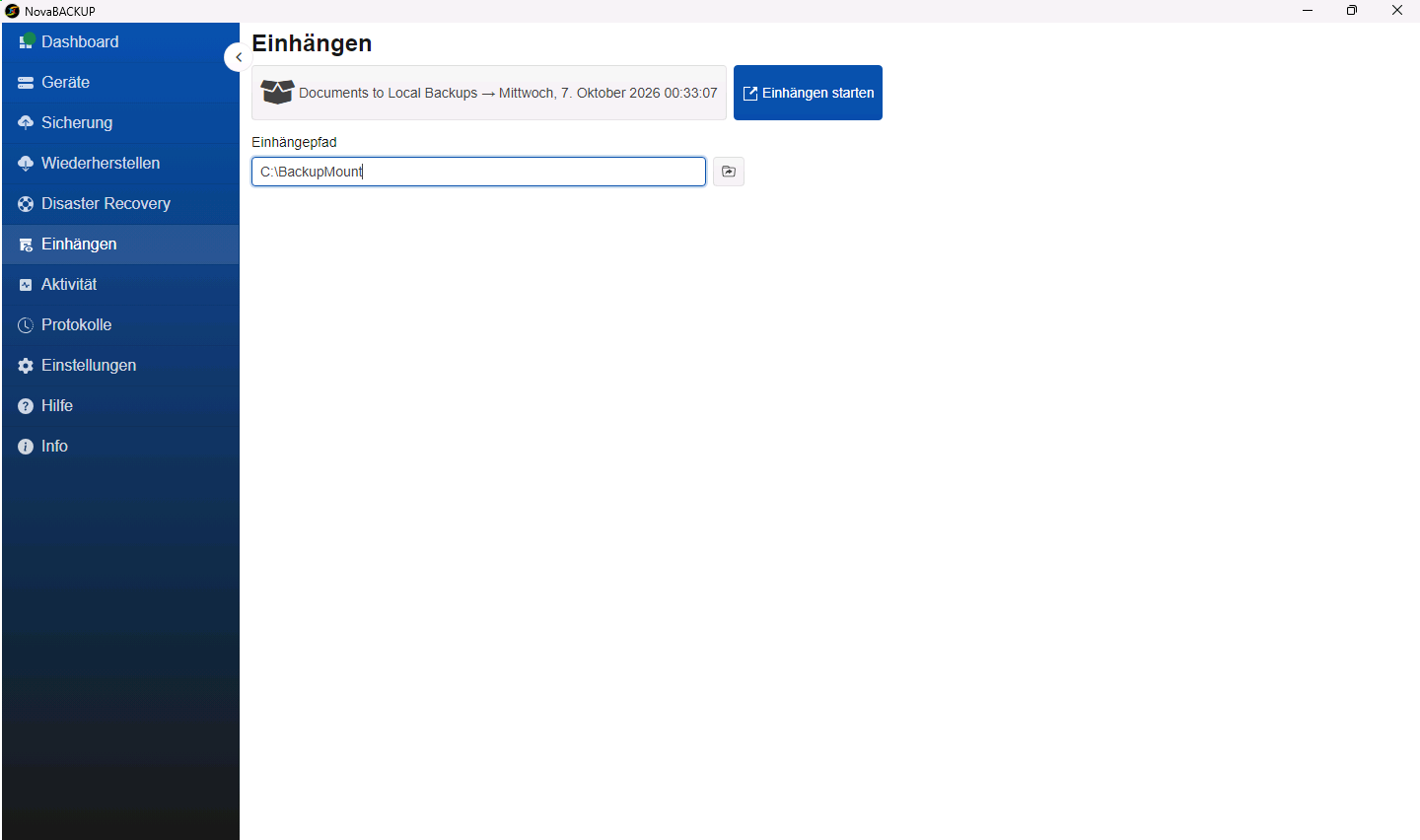Image resolution: width=1420 pixels, height=840 pixels.
Task: Click the NovaBACKUP logo in title bar
Action: [x=12, y=11]
